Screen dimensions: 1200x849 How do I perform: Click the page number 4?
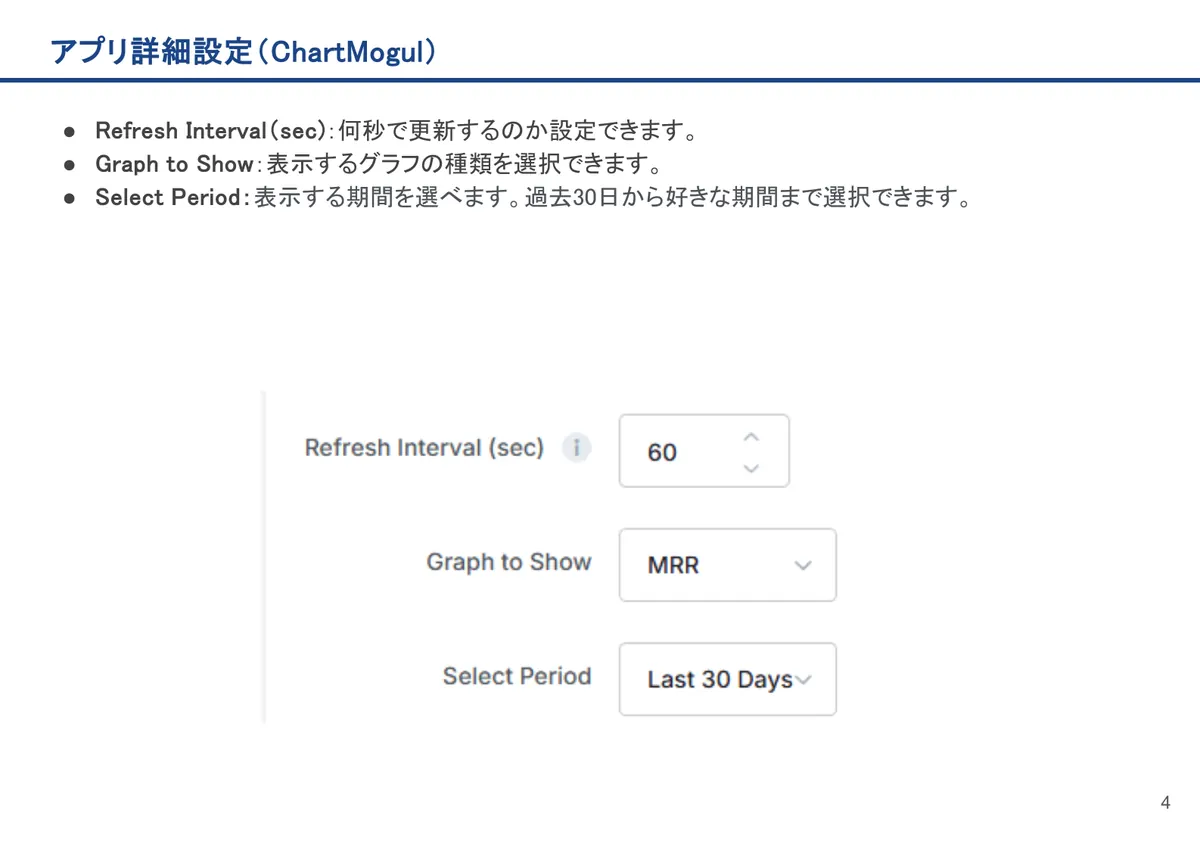tap(1165, 803)
